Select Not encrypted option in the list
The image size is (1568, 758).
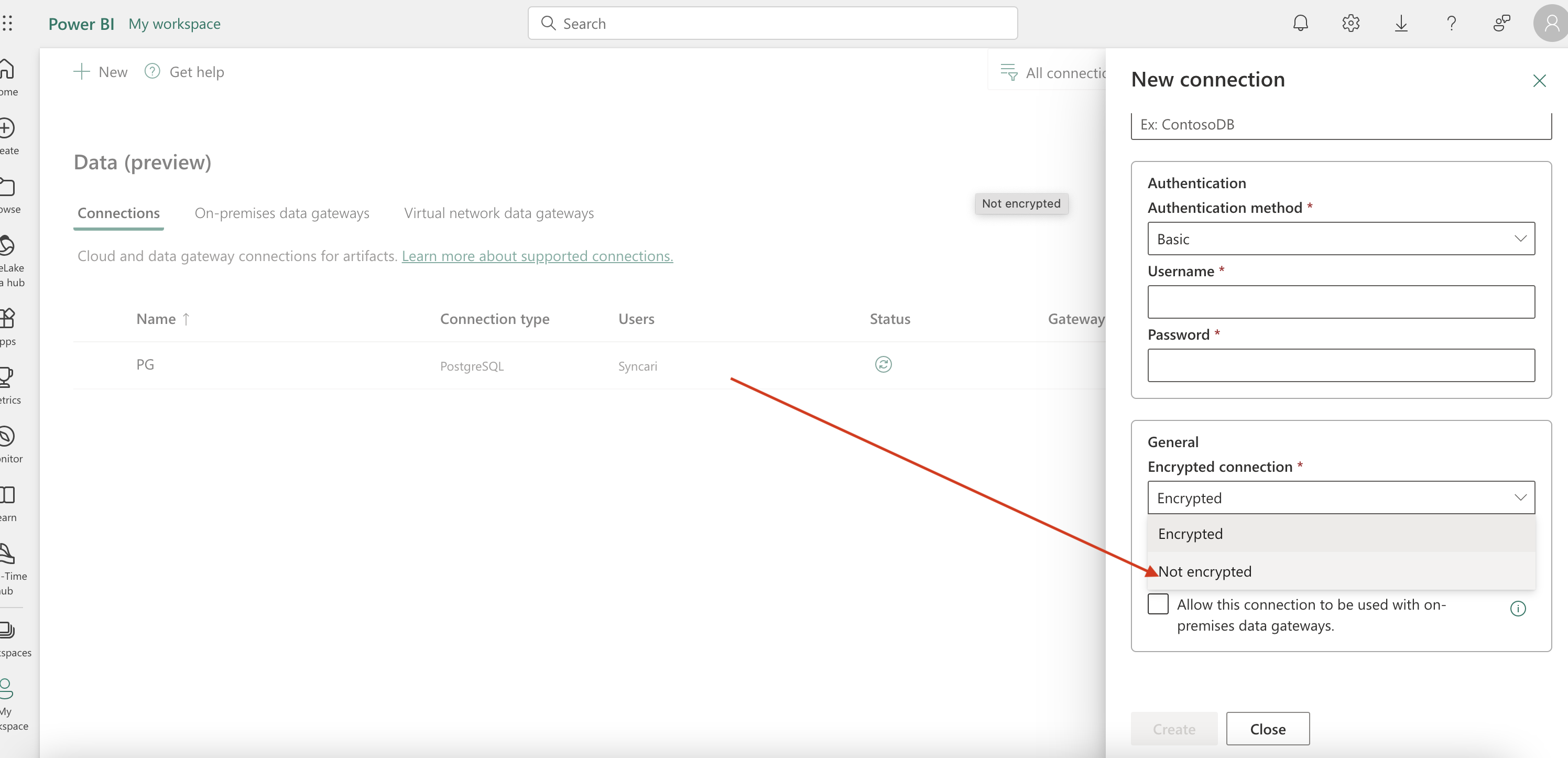(1341, 572)
